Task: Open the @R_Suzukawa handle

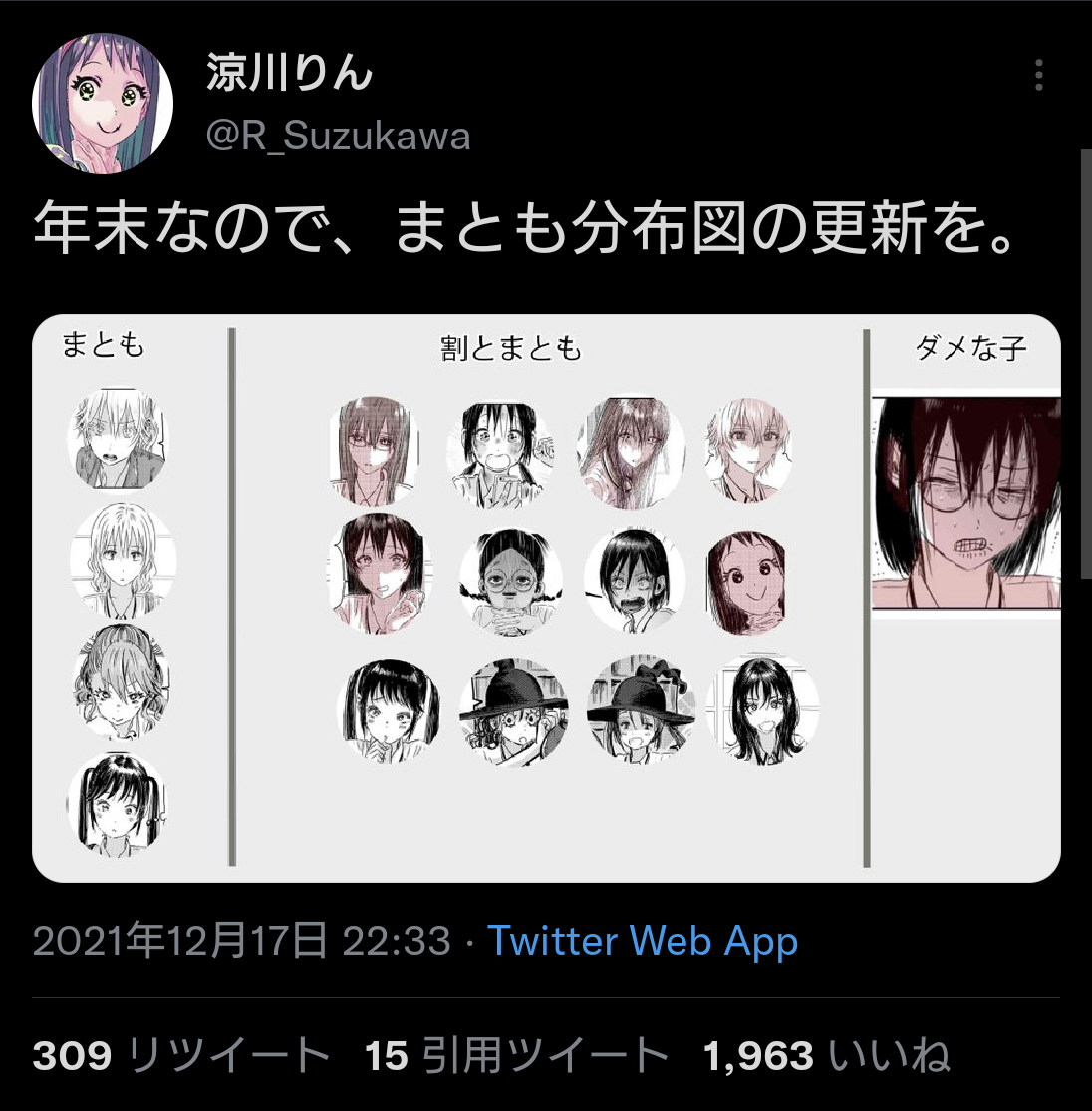Action: click(338, 137)
